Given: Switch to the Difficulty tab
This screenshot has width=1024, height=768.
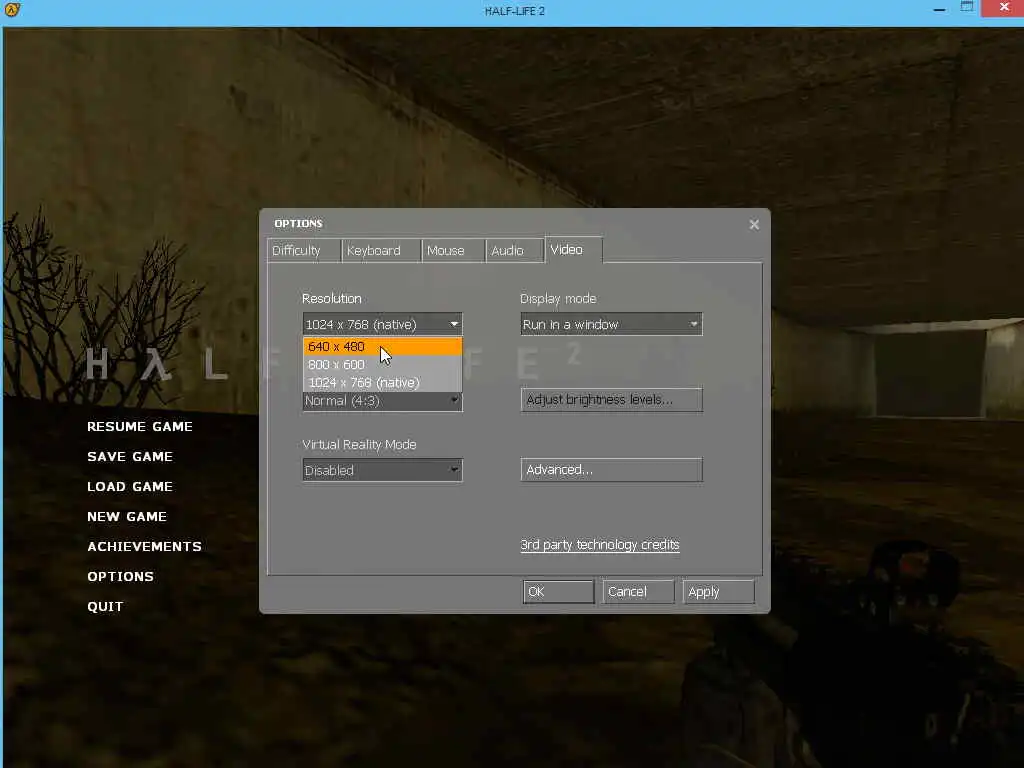Looking at the screenshot, I should [304, 251].
